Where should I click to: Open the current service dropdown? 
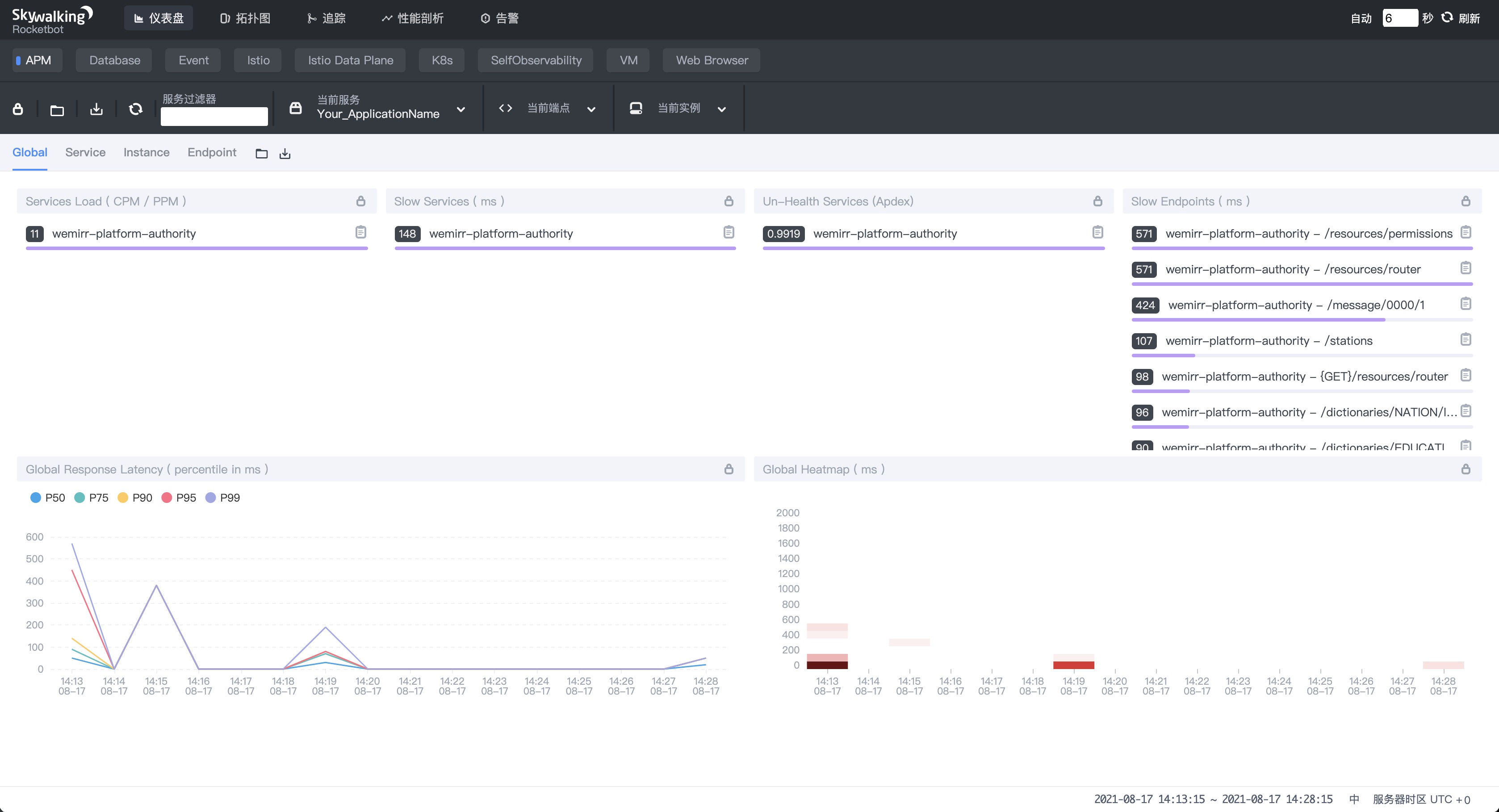(x=461, y=109)
